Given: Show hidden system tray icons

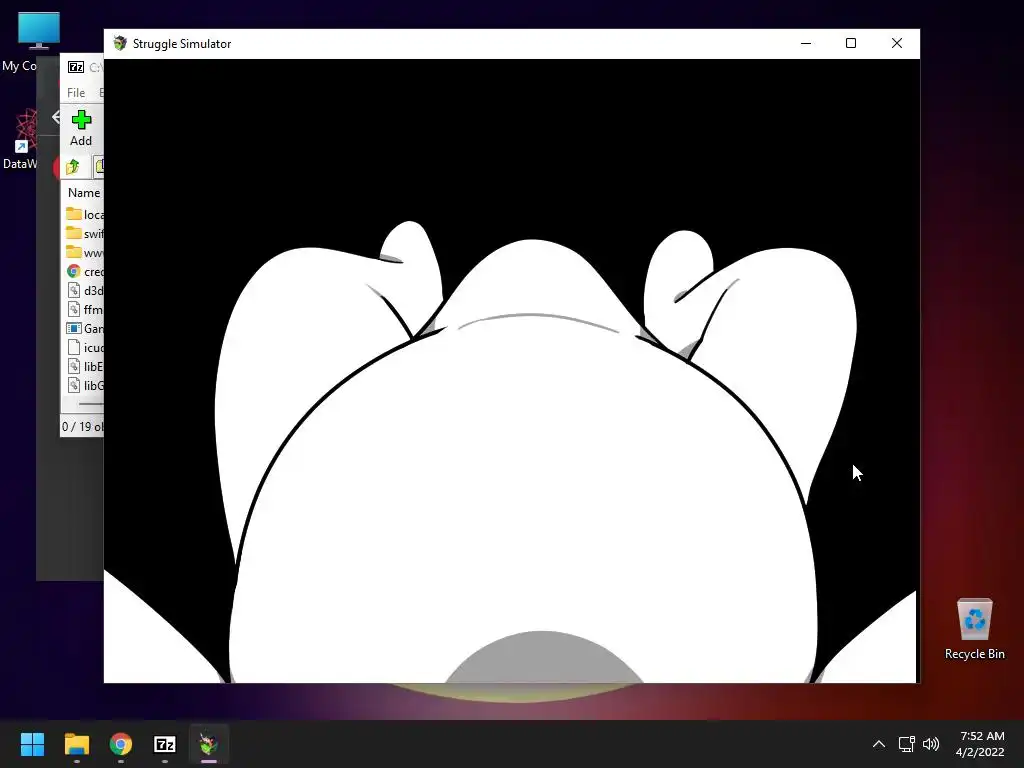Looking at the screenshot, I should click(879, 744).
